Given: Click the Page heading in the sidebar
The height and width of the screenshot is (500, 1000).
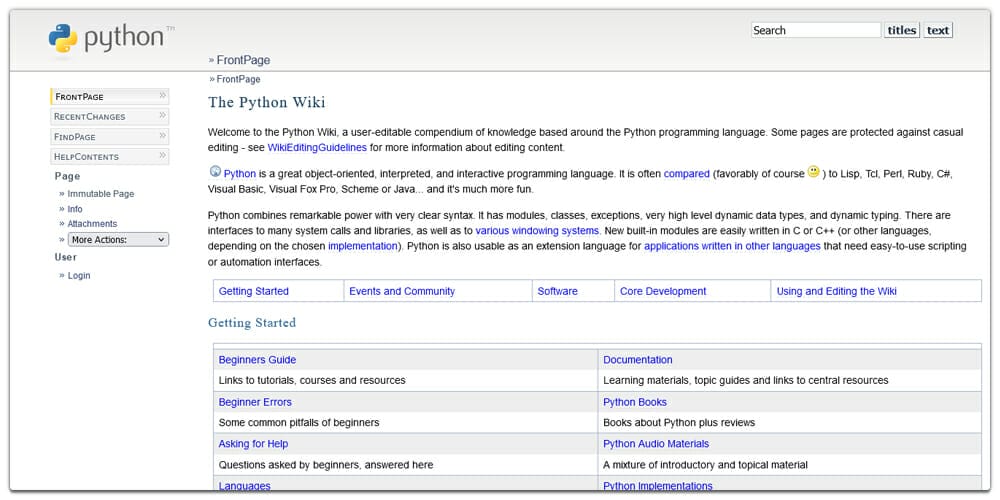Looking at the screenshot, I should point(67,176).
